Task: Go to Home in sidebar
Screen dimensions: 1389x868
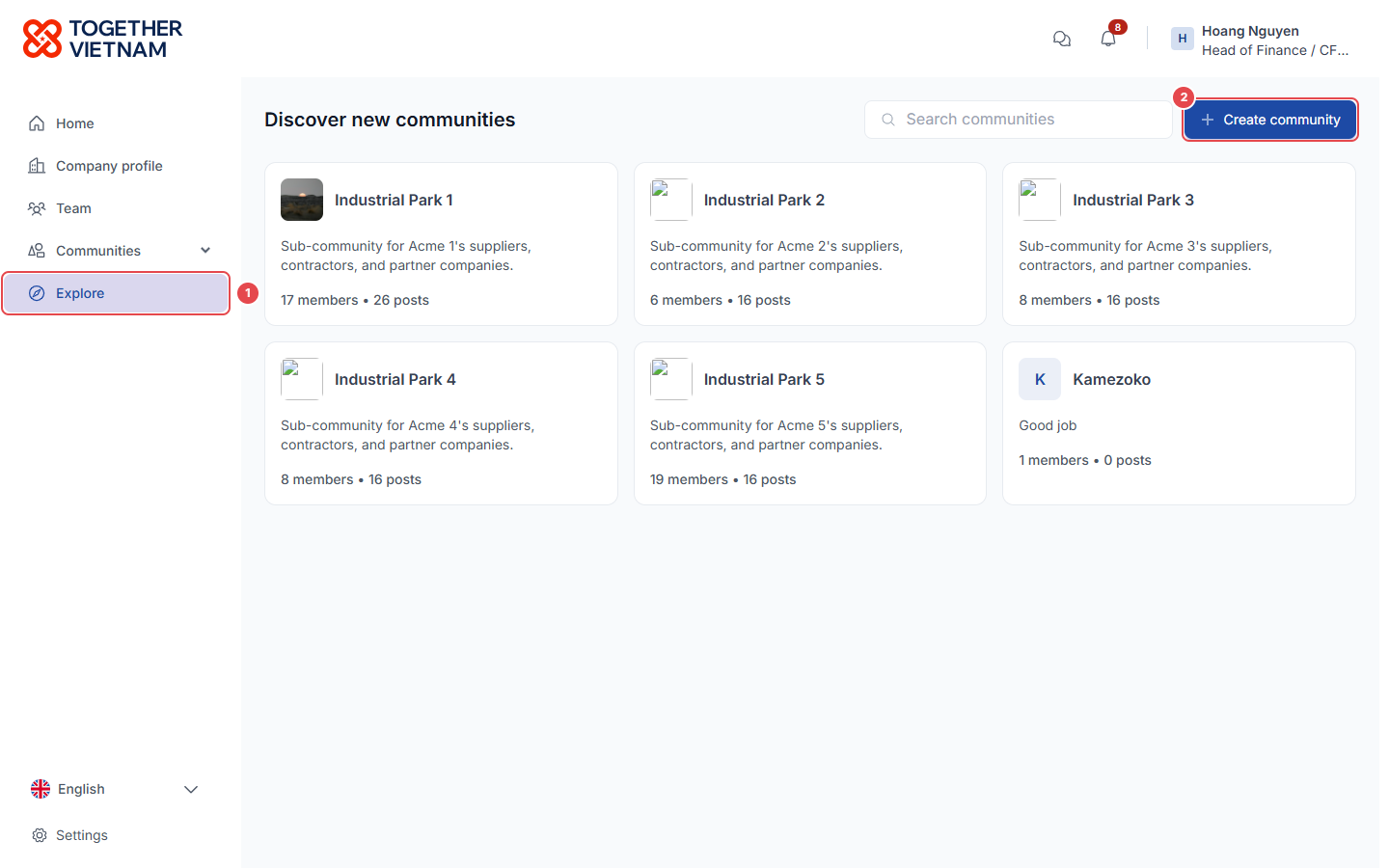Action: click(x=116, y=123)
